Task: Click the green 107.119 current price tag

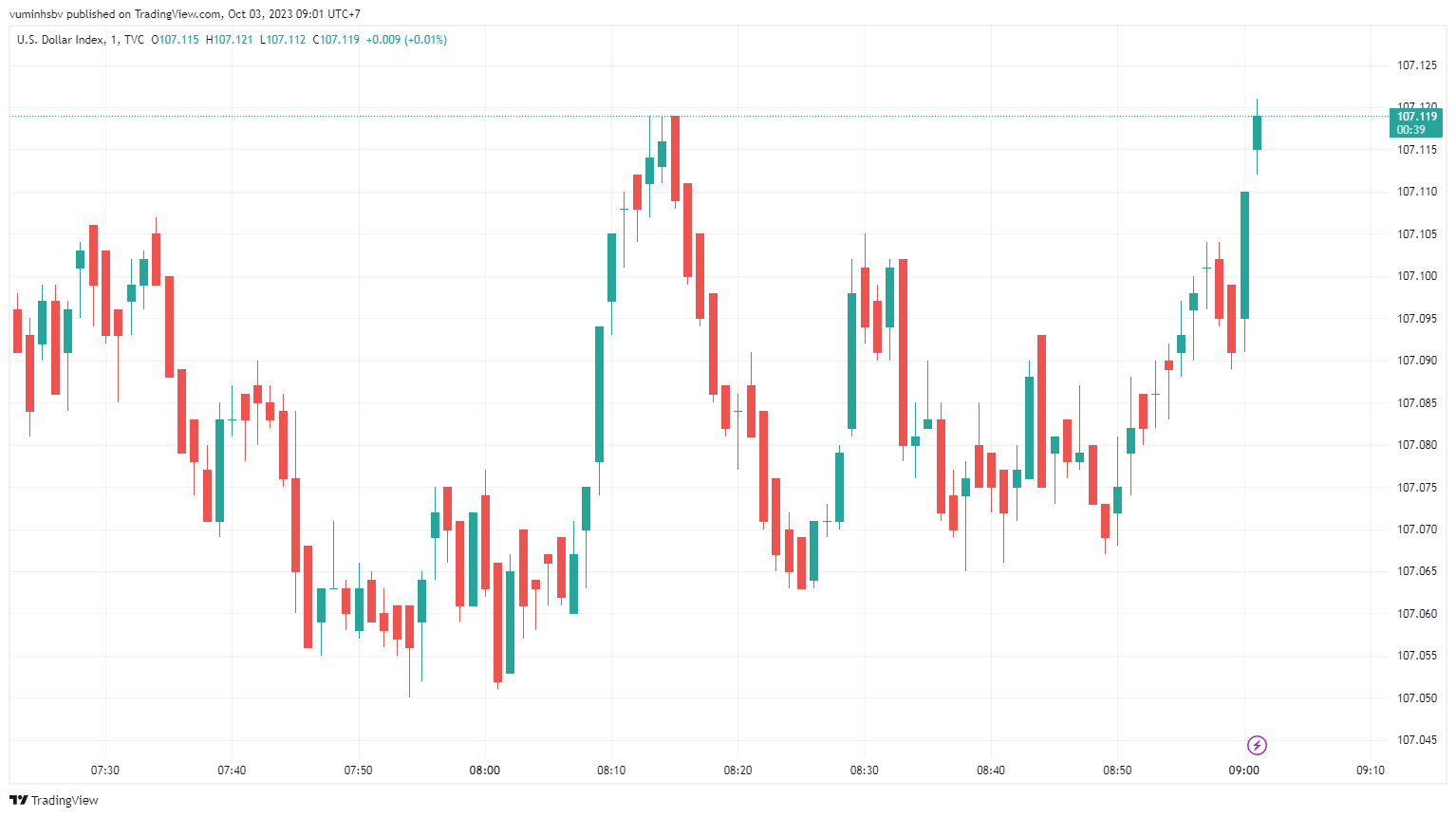Action: pos(1416,122)
